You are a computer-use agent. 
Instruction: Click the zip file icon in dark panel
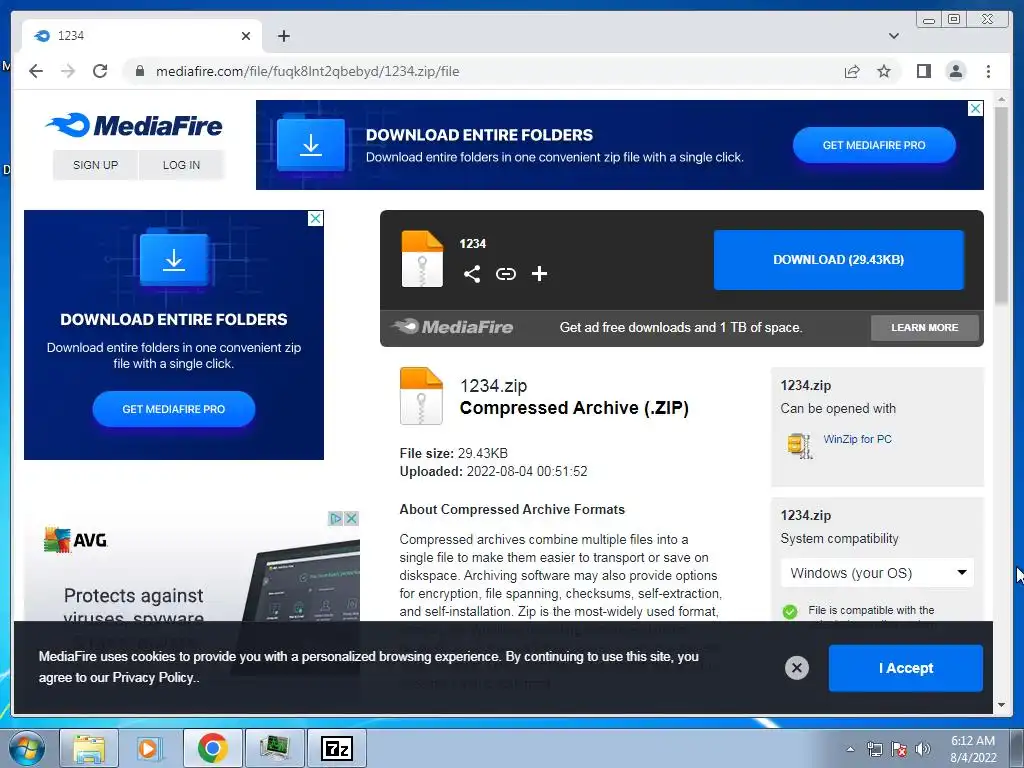(422, 259)
